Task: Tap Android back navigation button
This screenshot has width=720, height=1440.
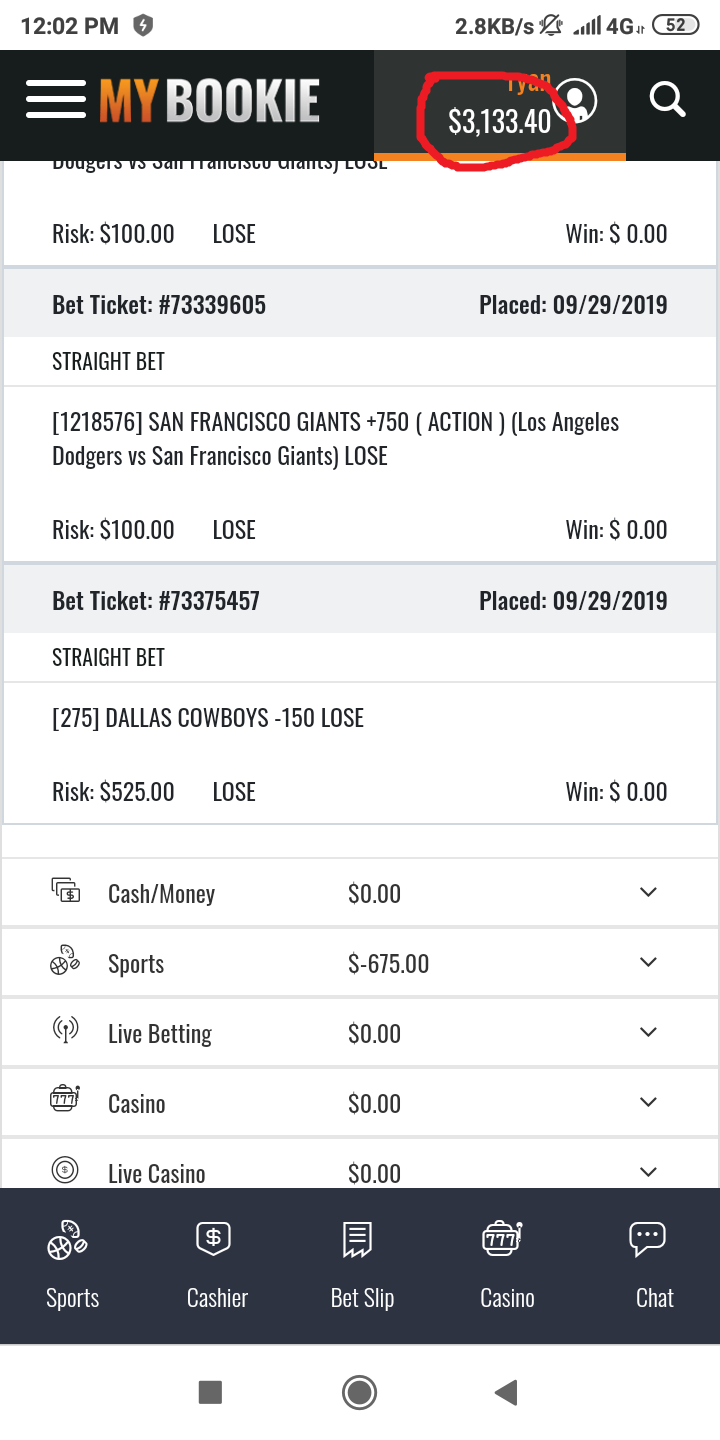Action: click(x=506, y=1392)
